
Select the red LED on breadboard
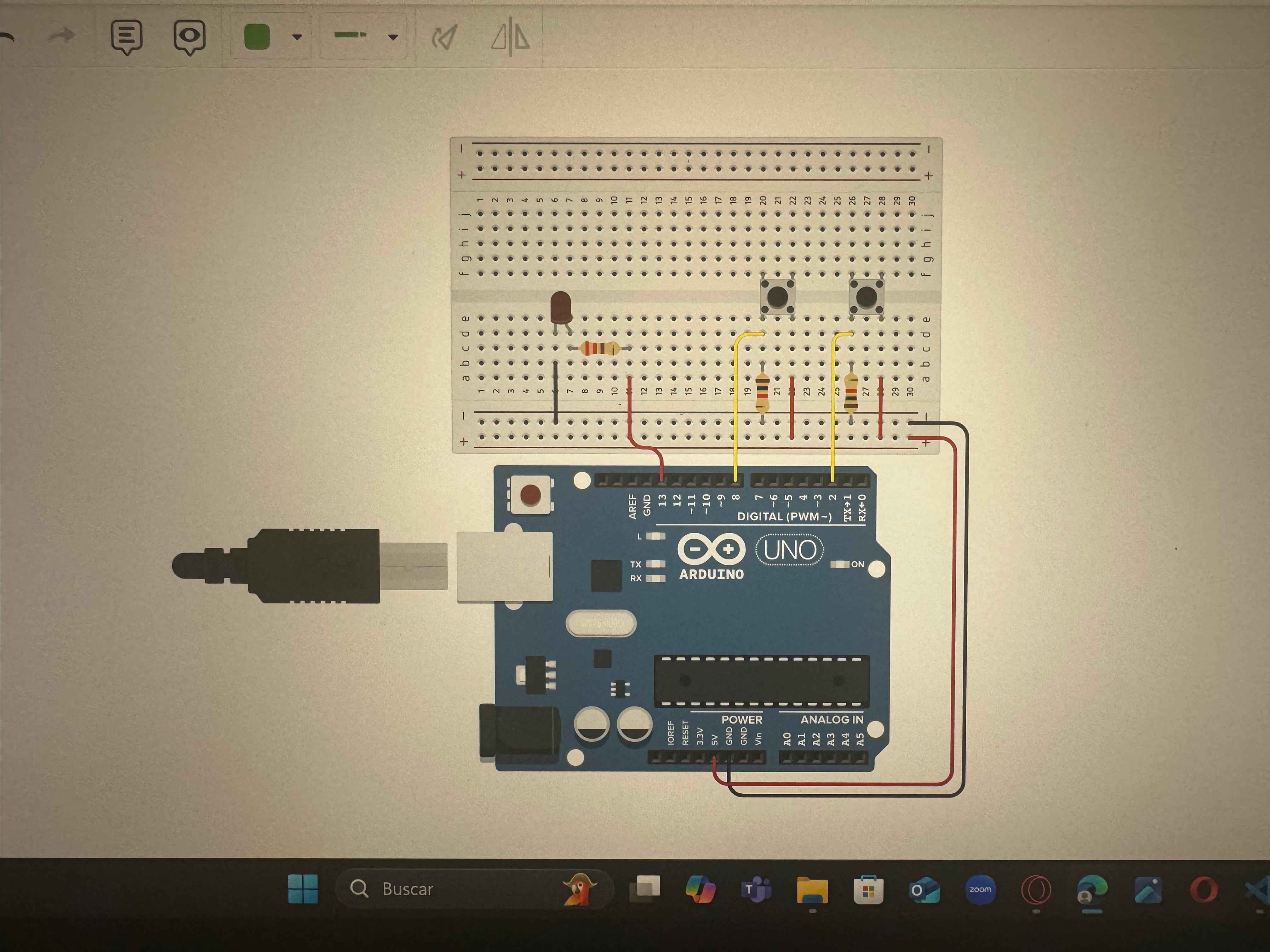coord(560,308)
